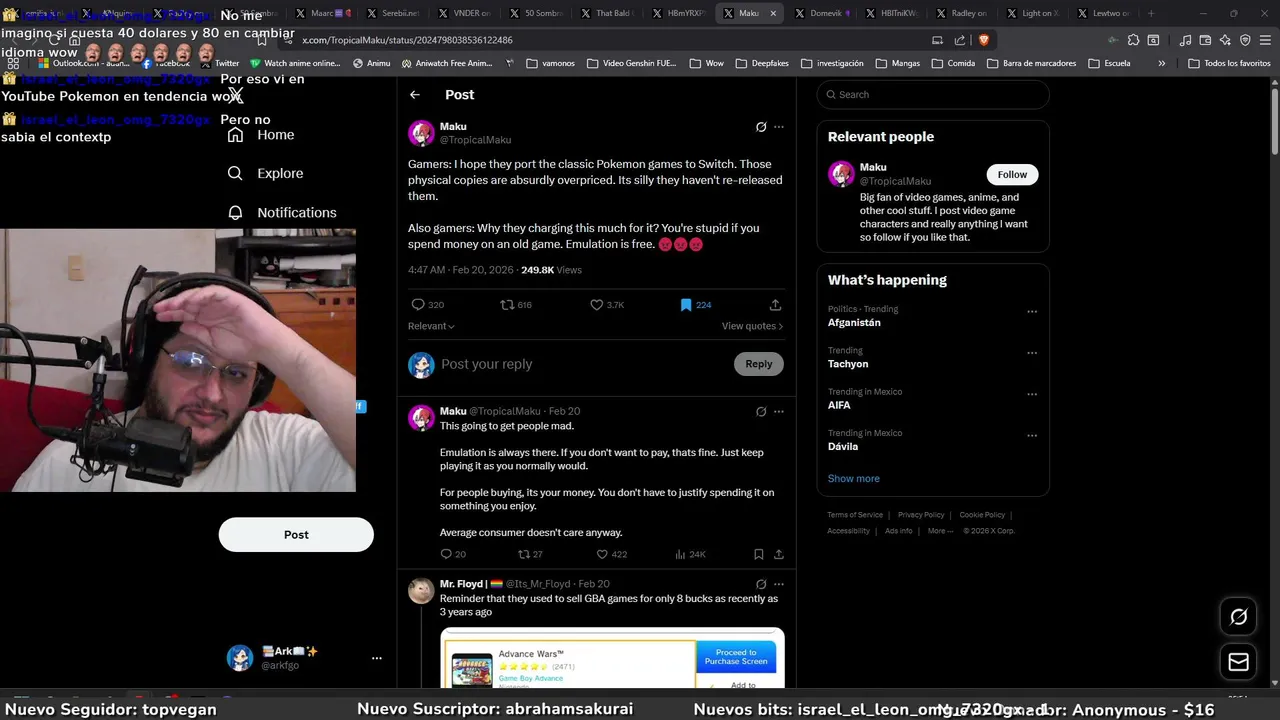Open Grok icon on Maku's Feb 20 reply
Screen dimensions: 1280x720
pyautogui.click(x=761, y=411)
